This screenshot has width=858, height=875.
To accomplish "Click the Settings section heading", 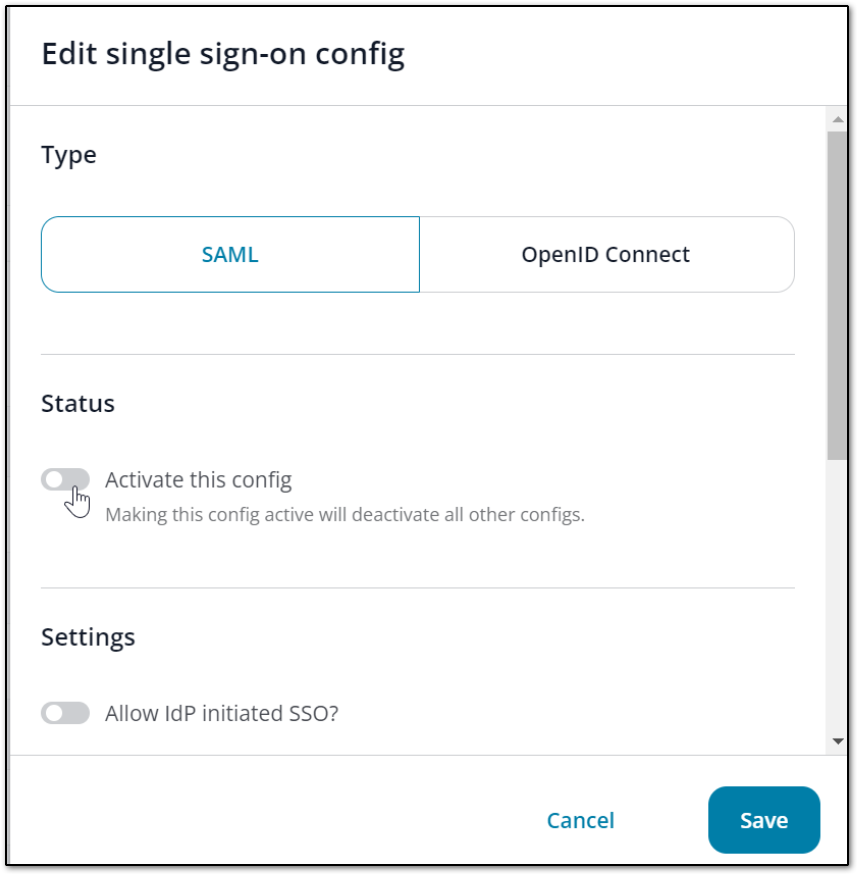I will tap(88, 637).
